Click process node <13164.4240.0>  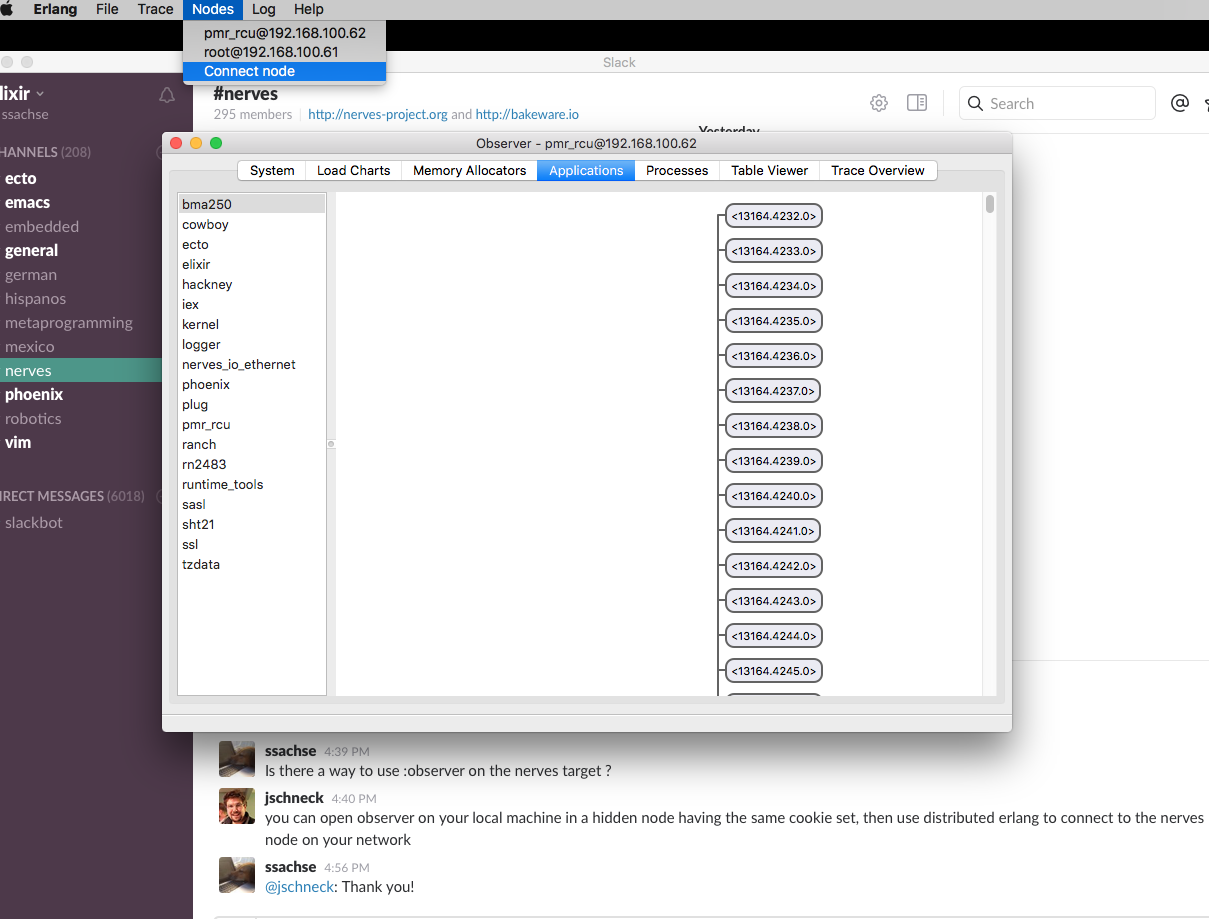click(774, 496)
